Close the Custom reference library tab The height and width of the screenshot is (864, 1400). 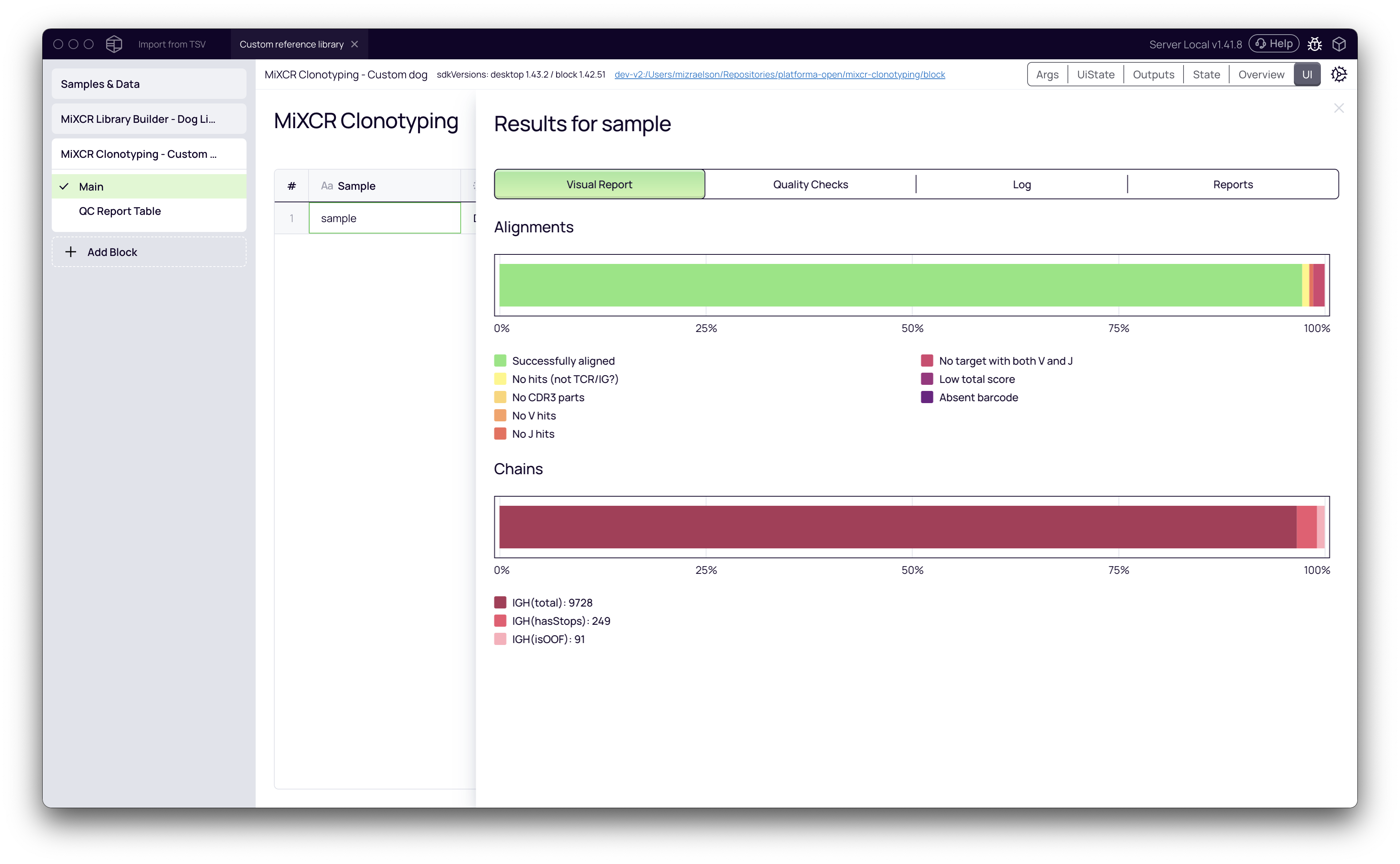pyautogui.click(x=355, y=44)
